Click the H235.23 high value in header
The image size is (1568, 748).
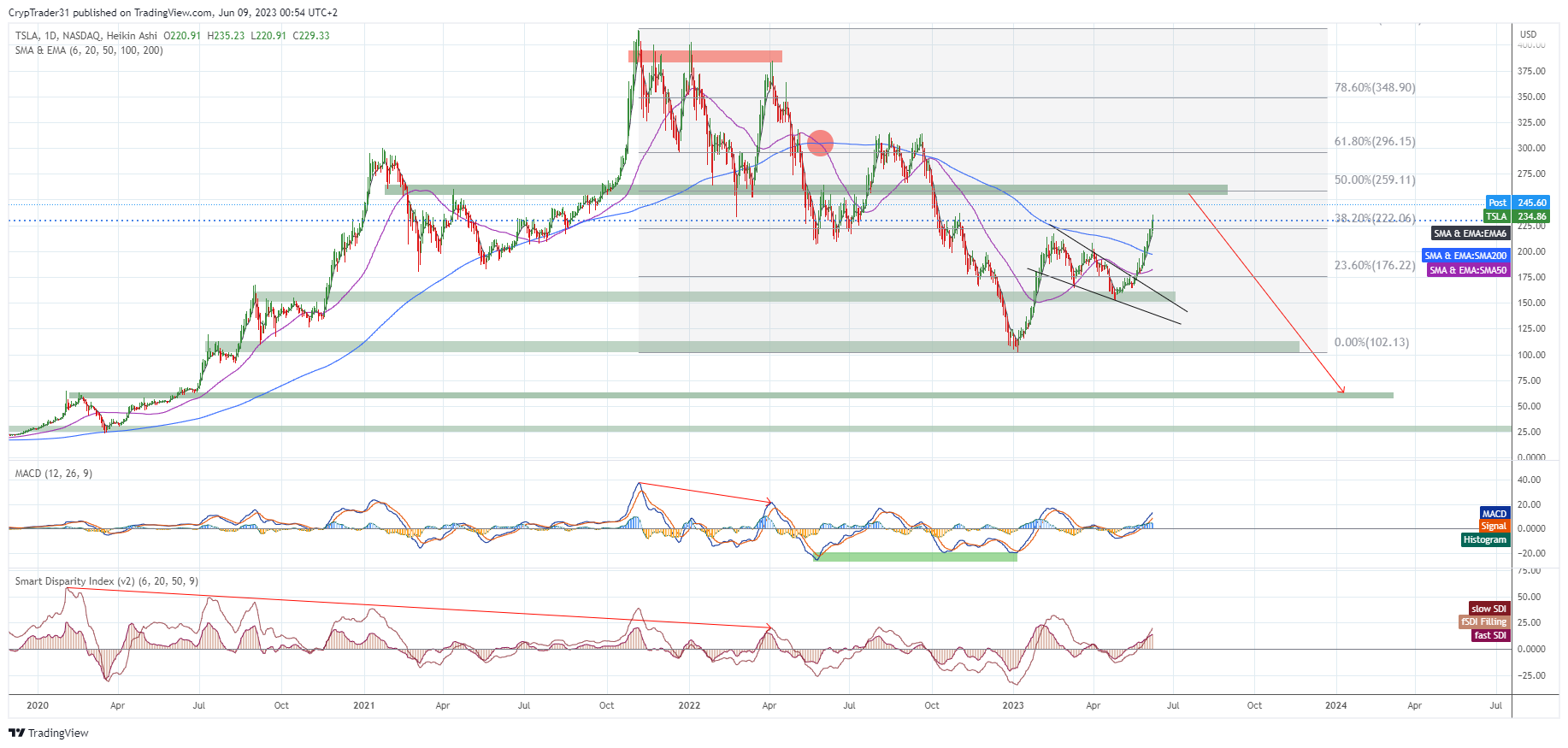pyautogui.click(x=226, y=36)
